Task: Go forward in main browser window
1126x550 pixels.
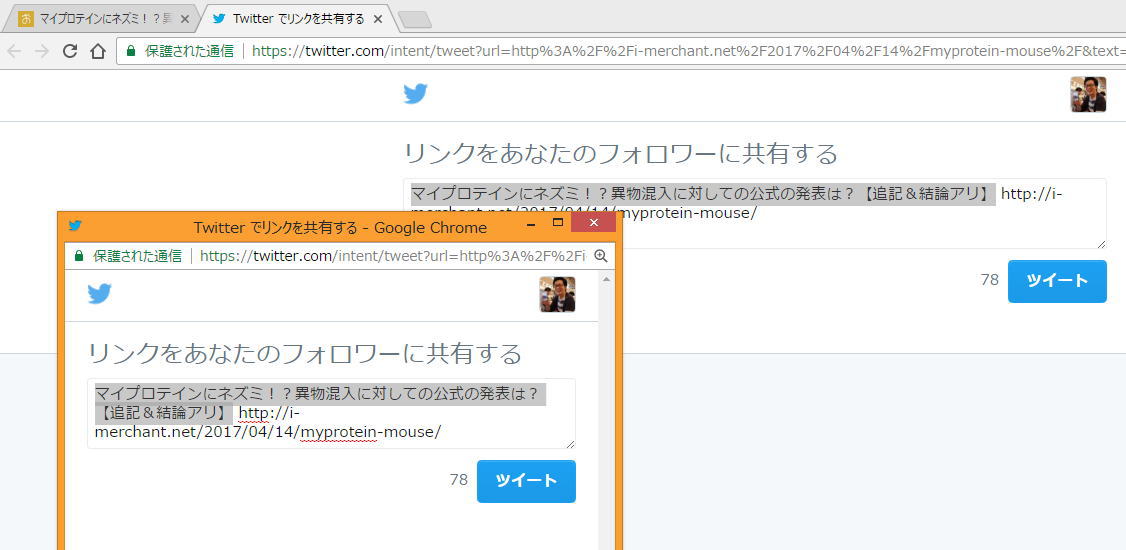Action: point(42,51)
